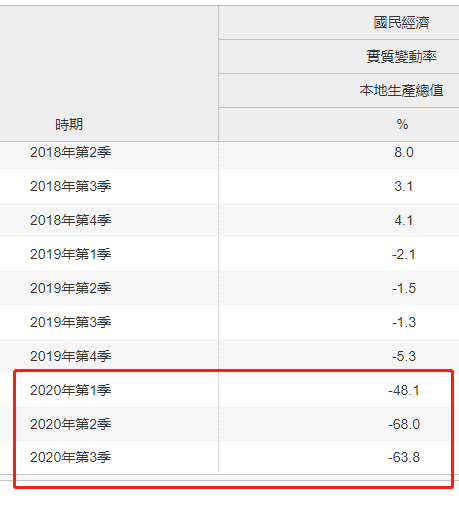Select the 2019年第1季 row label
Screen dimensions: 459x514
(x=71, y=254)
